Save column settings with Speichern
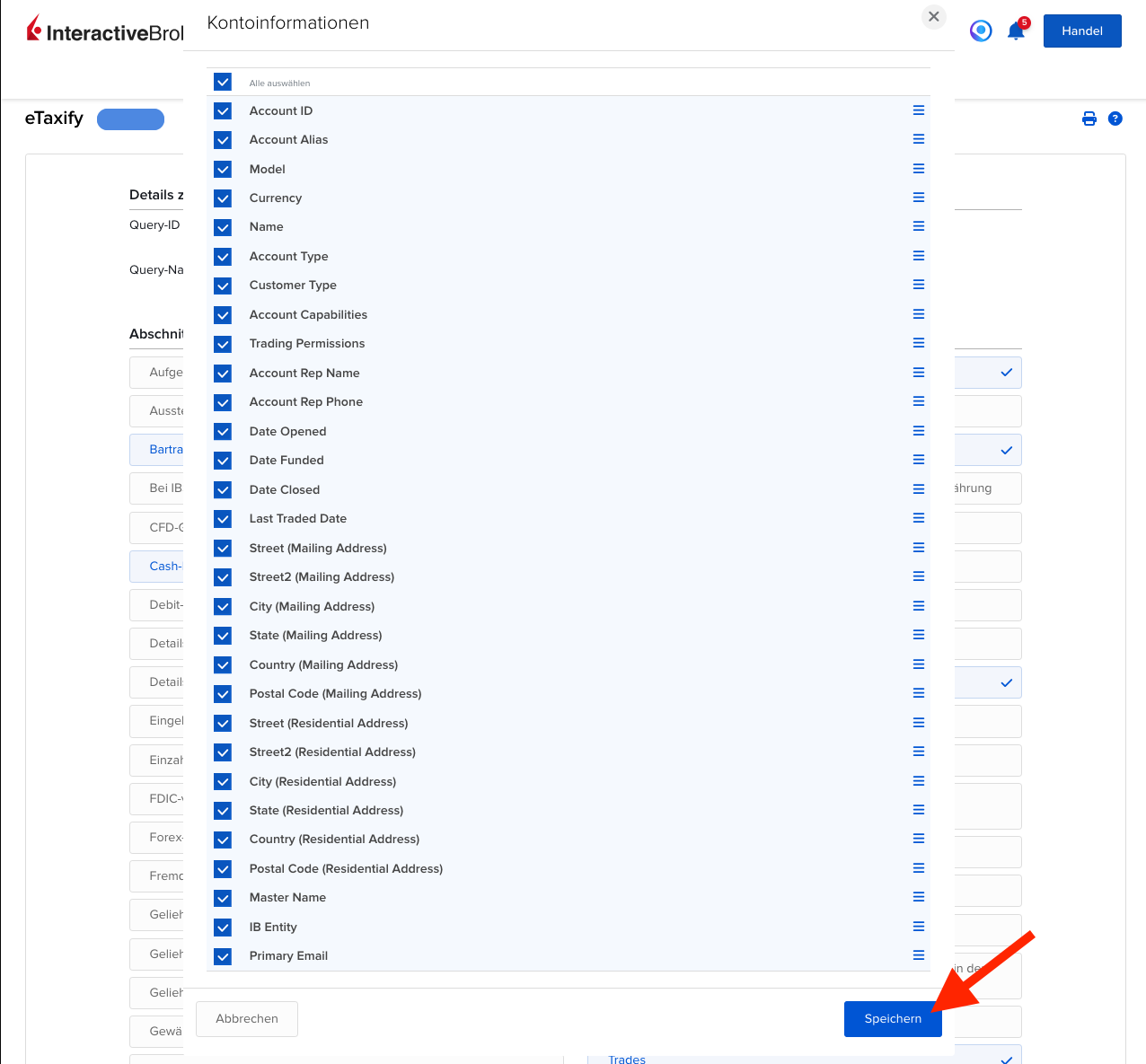This screenshot has height=1064, width=1146. 893,1018
